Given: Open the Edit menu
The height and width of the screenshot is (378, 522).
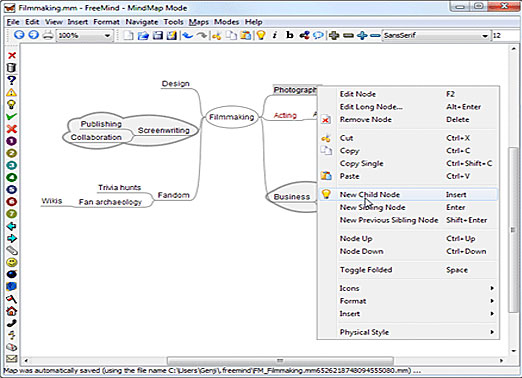Looking at the screenshot, I should pos(32,22).
